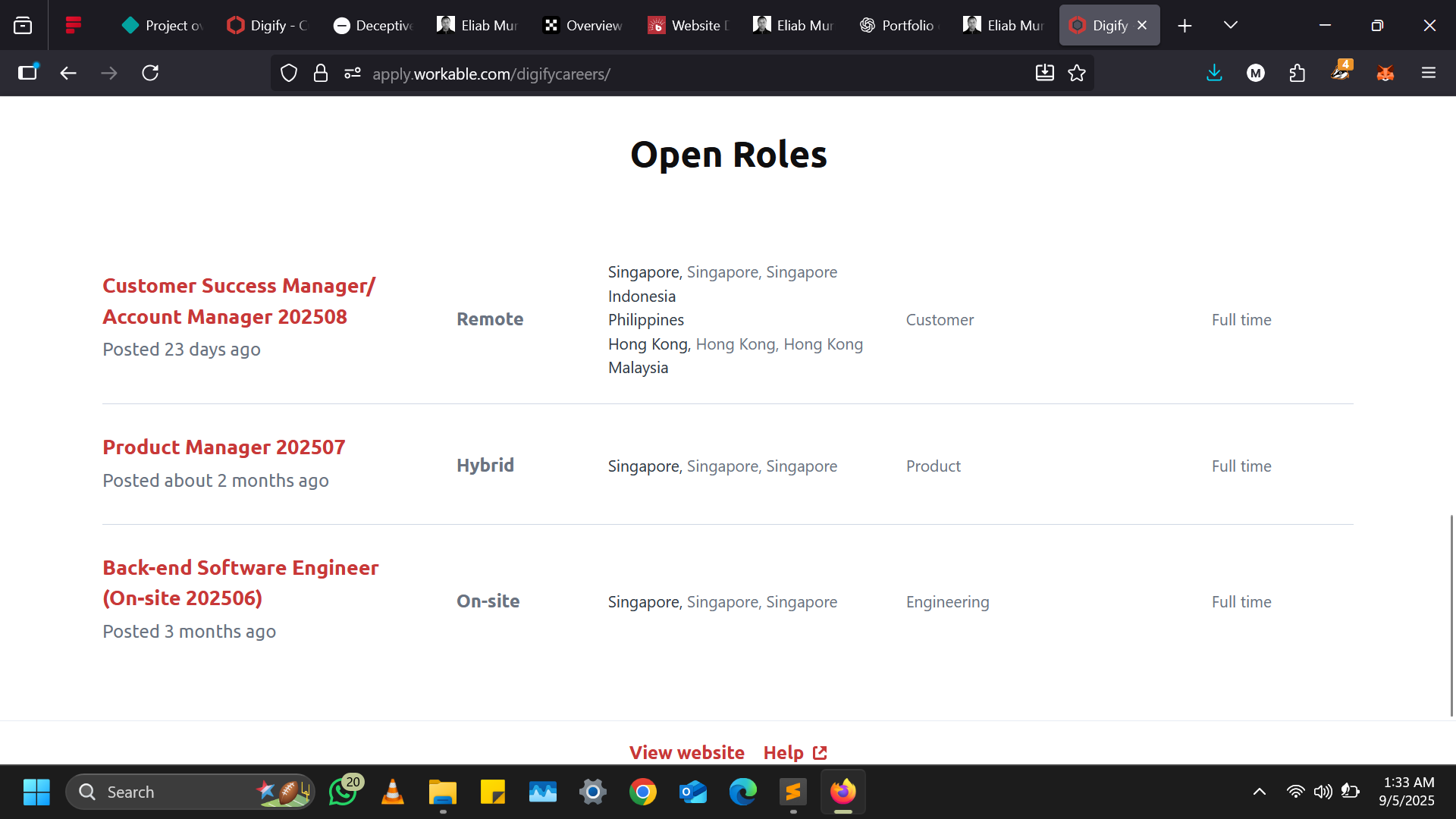Switch to the Website tab
Image resolution: width=1456 pixels, height=819 pixels.
pos(689,25)
